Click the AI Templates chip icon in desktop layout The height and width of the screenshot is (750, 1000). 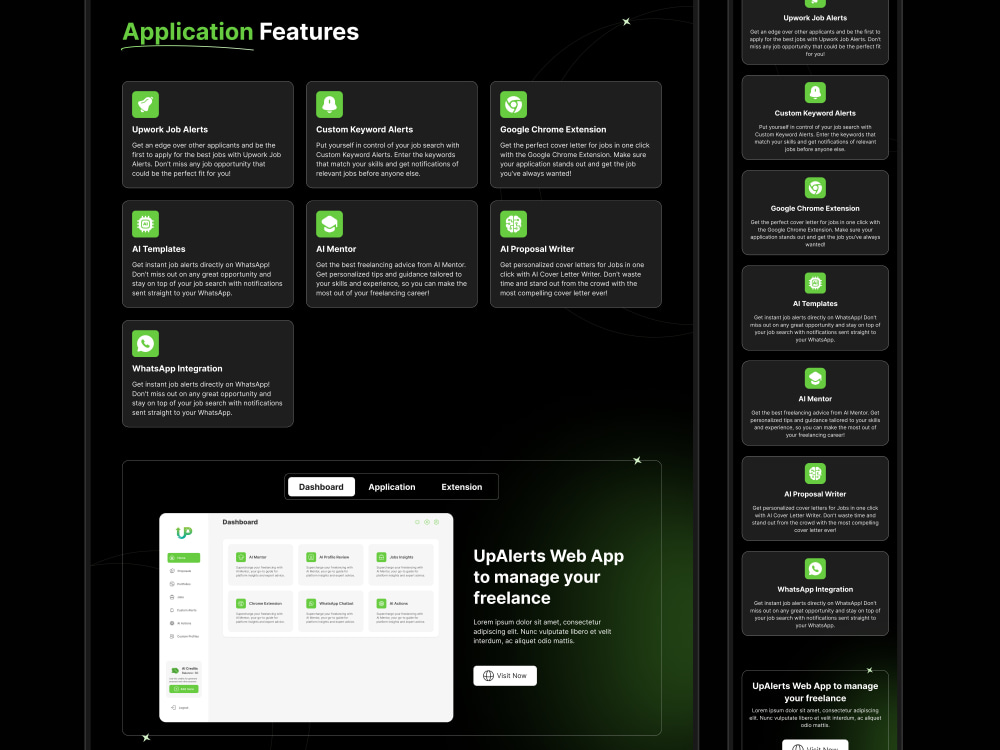[x=145, y=224]
